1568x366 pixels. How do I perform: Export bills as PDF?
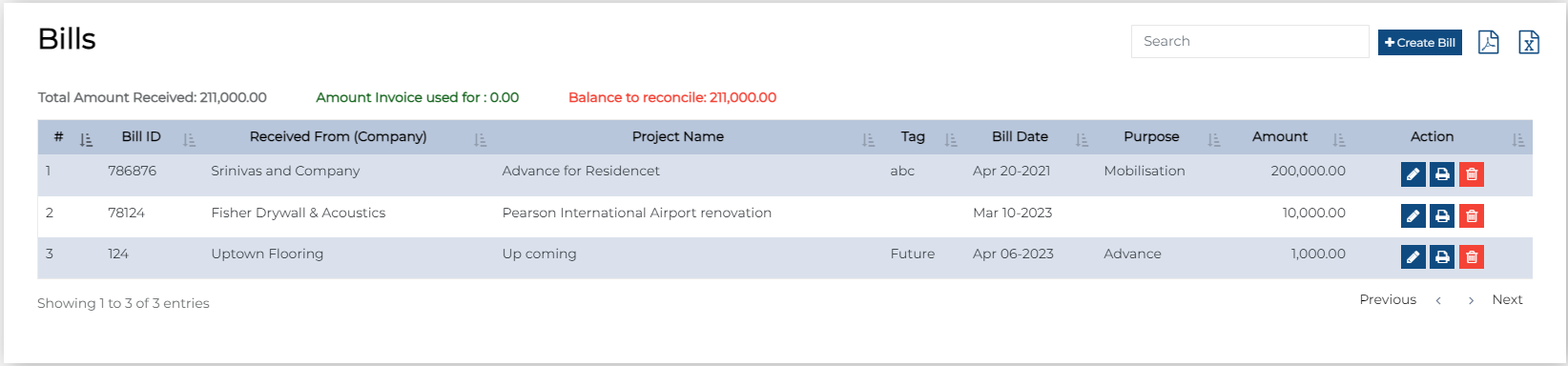1488,42
